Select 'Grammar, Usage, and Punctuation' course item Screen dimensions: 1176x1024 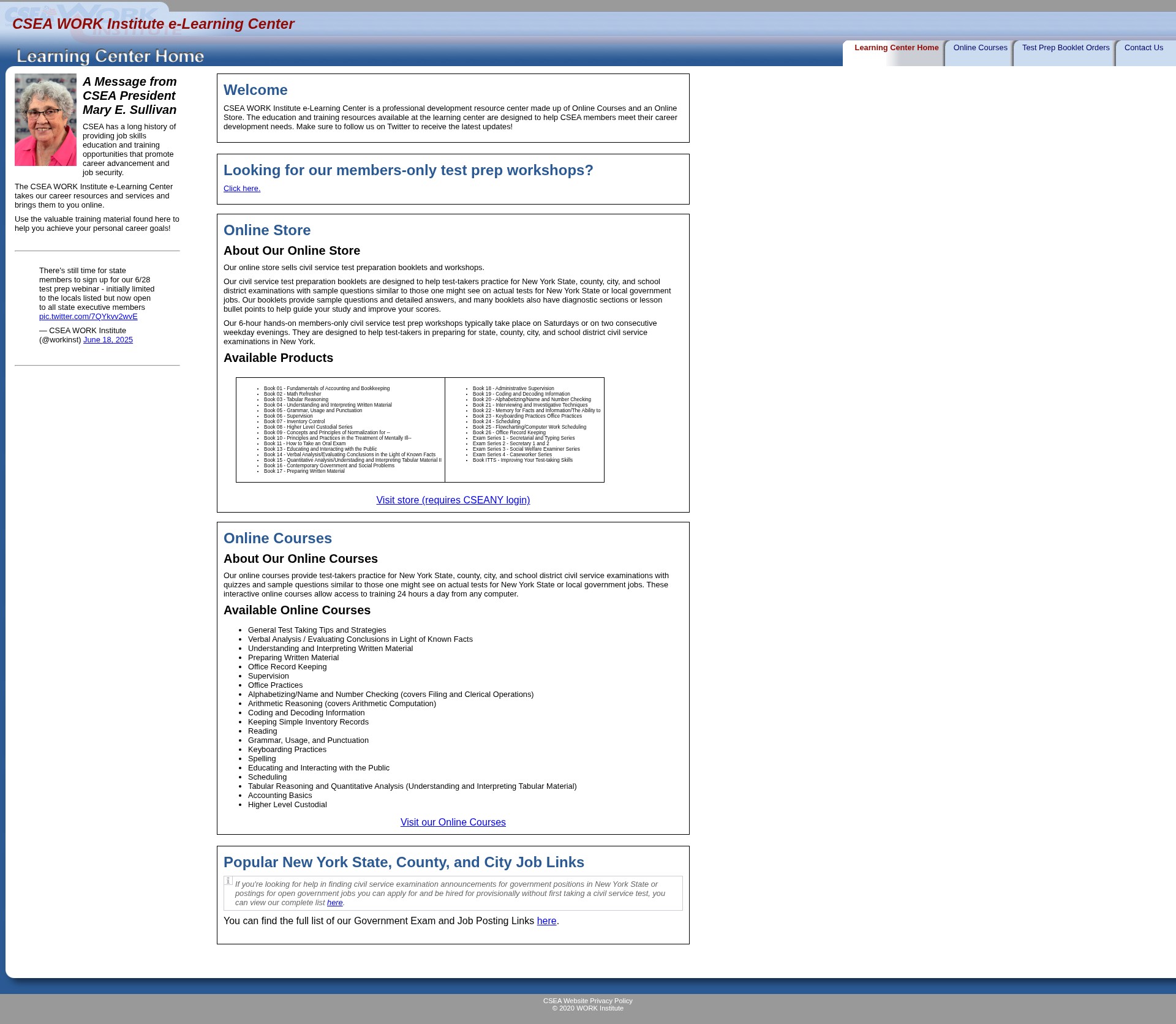(308, 740)
